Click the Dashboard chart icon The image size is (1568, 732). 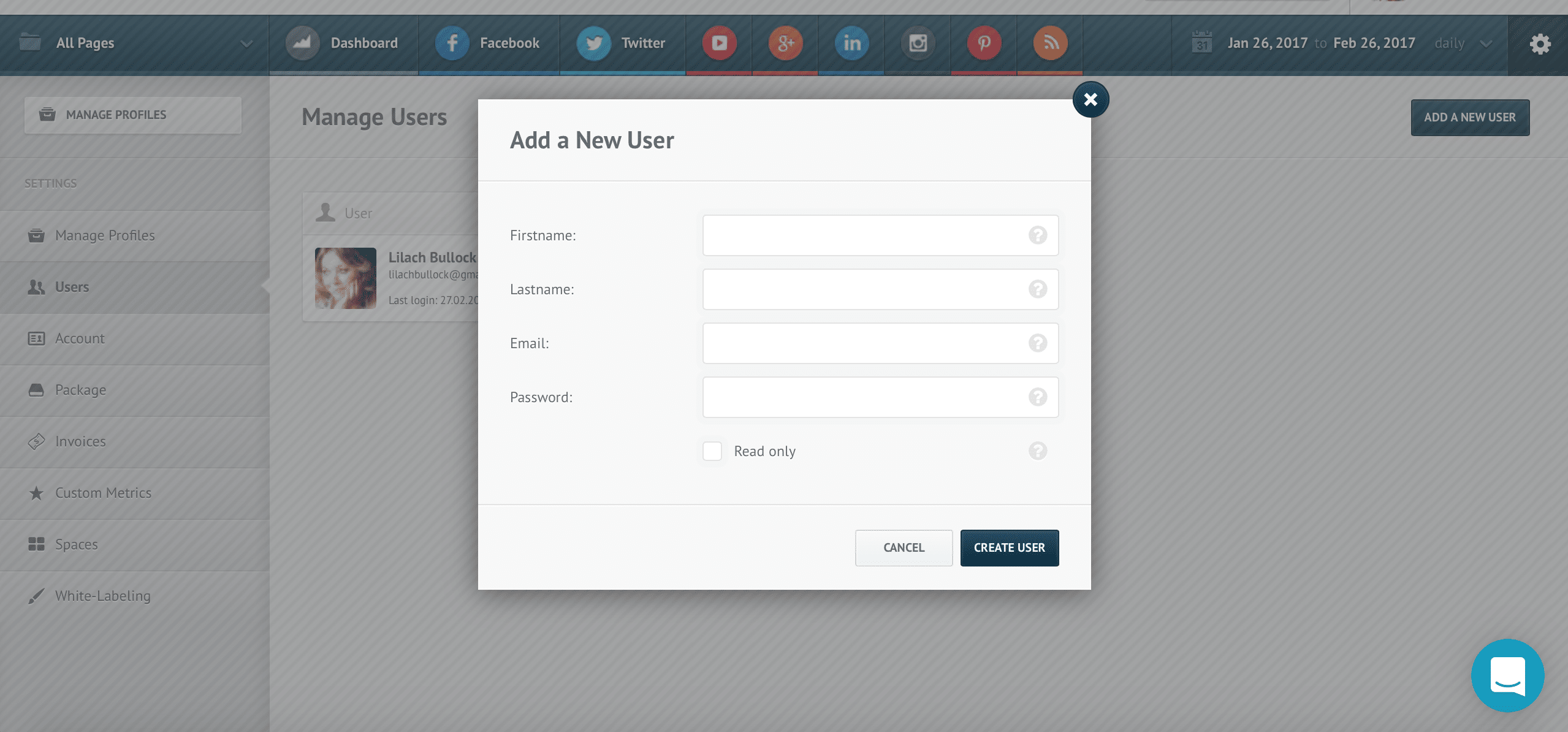pos(302,43)
